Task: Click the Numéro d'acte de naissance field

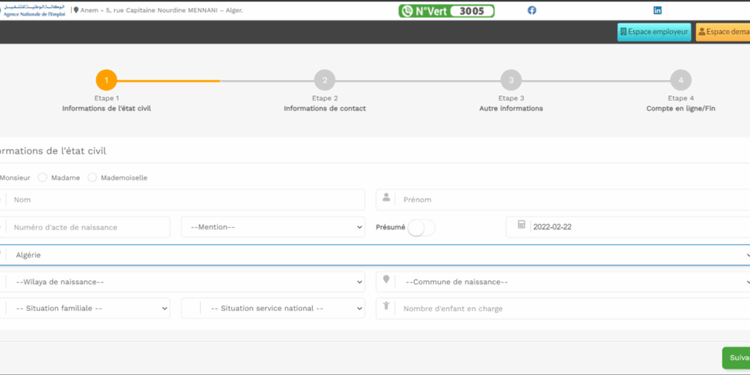Action: 85,227
